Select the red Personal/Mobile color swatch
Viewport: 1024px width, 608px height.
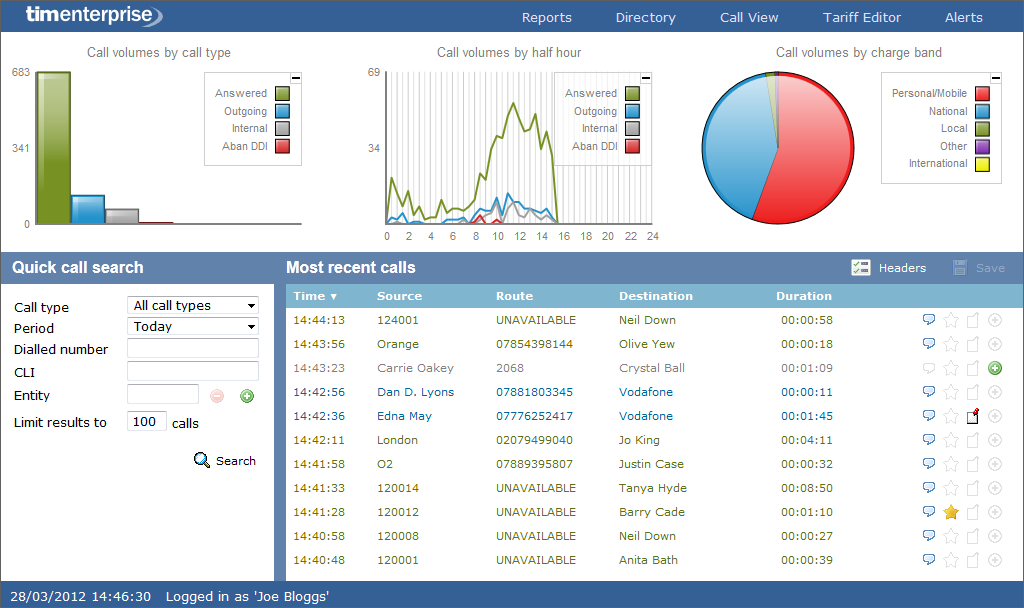click(981, 92)
